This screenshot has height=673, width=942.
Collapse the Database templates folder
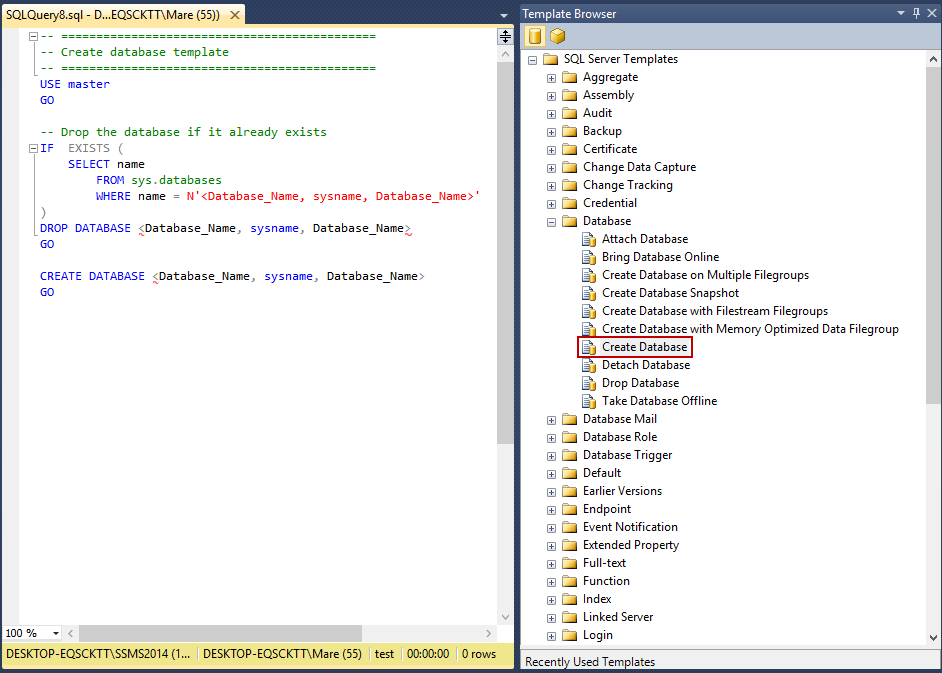pyautogui.click(x=551, y=221)
